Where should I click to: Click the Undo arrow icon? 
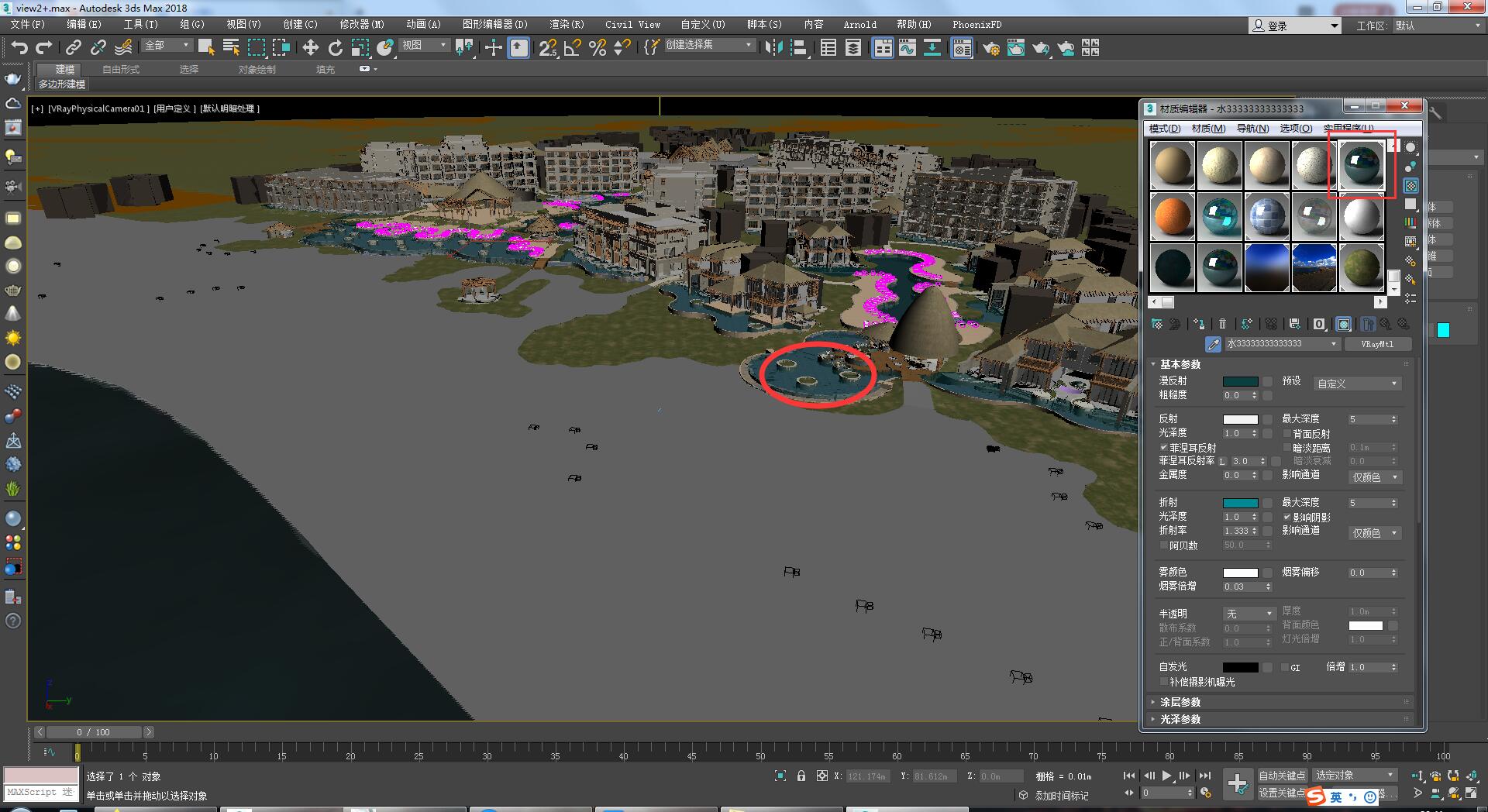(x=19, y=48)
